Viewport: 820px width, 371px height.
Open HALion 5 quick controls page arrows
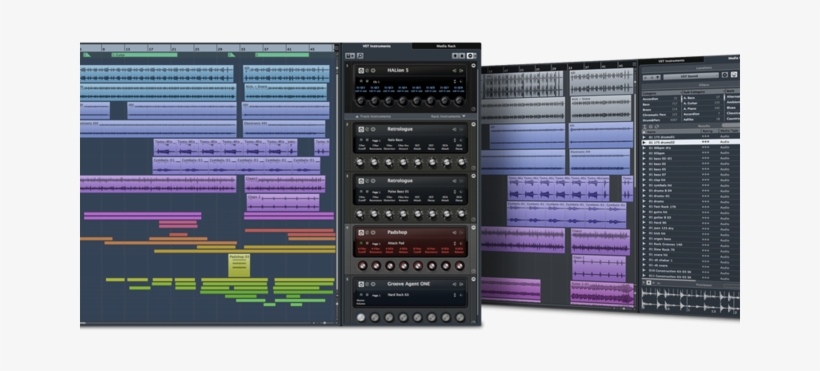click(455, 81)
